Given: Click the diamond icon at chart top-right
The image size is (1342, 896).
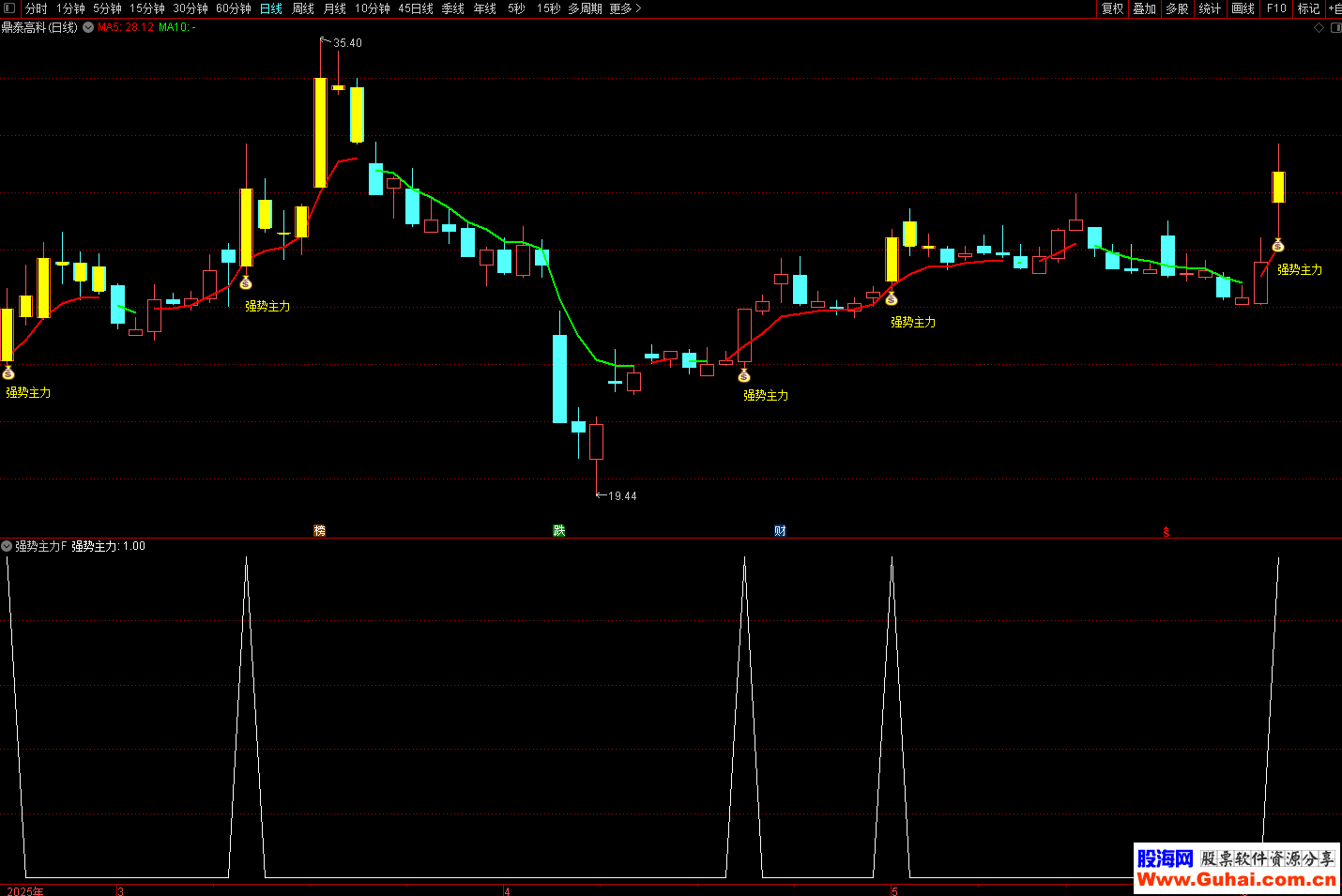Looking at the screenshot, I should click(x=1319, y=28).
